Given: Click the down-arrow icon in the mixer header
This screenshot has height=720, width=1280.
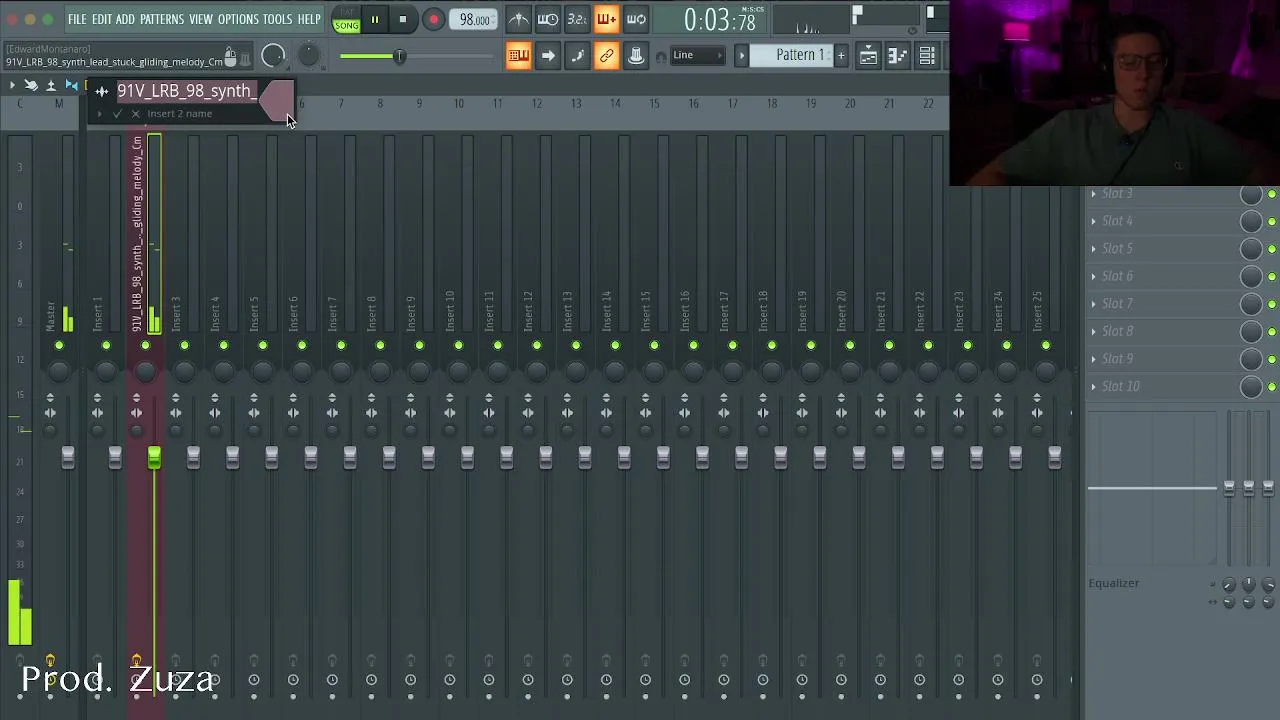Looking at the screenshot, I should point(51,86).
